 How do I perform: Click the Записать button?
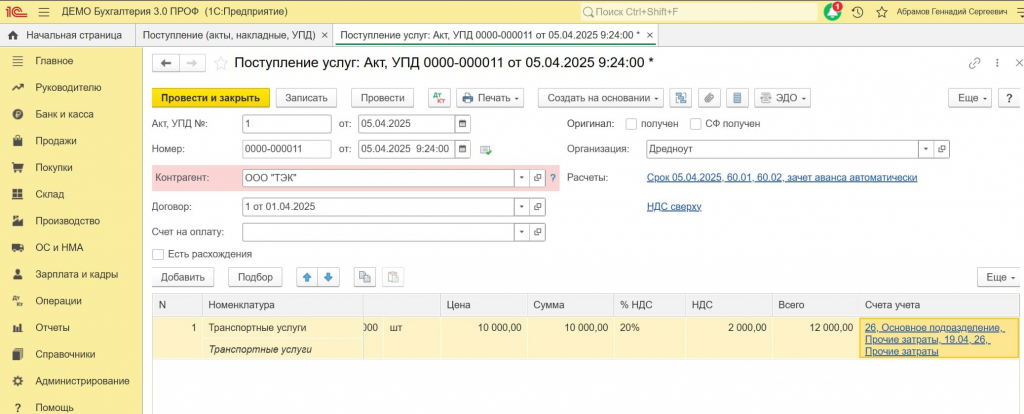[306, 98]
